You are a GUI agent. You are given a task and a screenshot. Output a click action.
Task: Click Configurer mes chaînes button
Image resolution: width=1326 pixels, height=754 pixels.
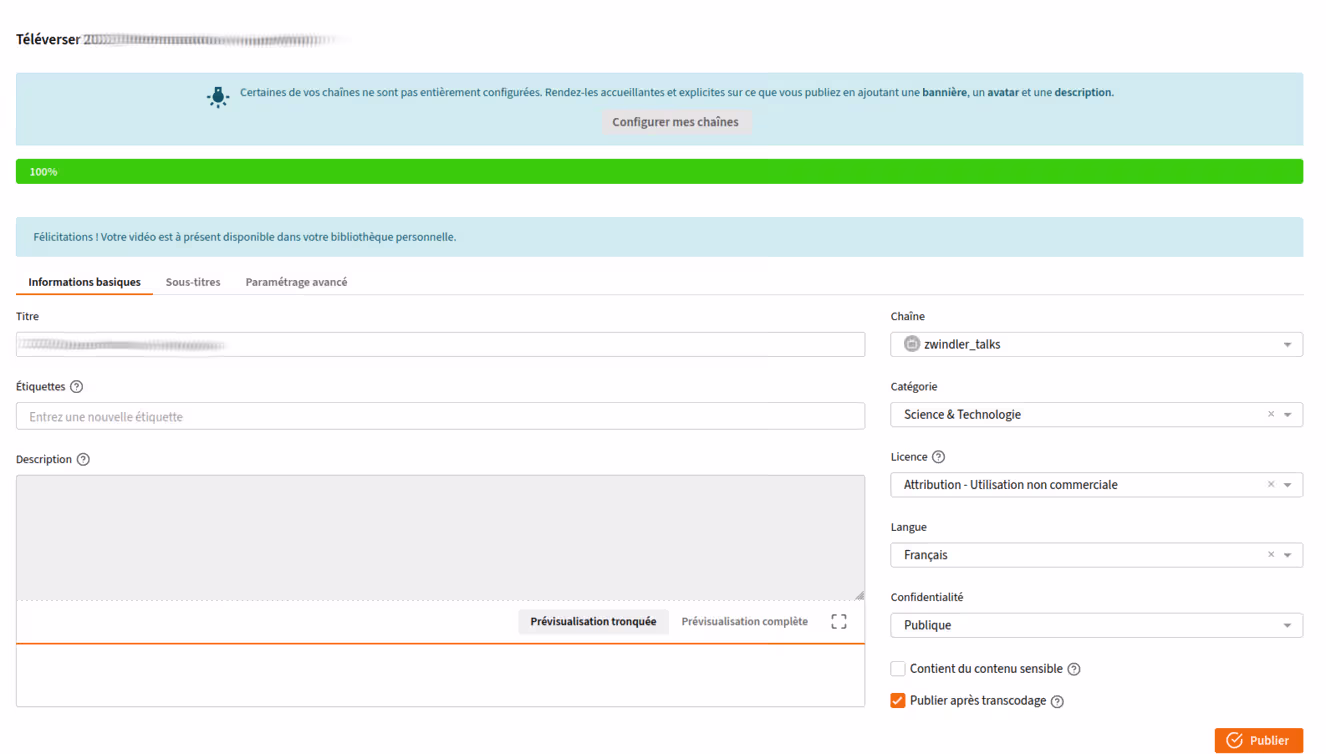click(675, 122)
